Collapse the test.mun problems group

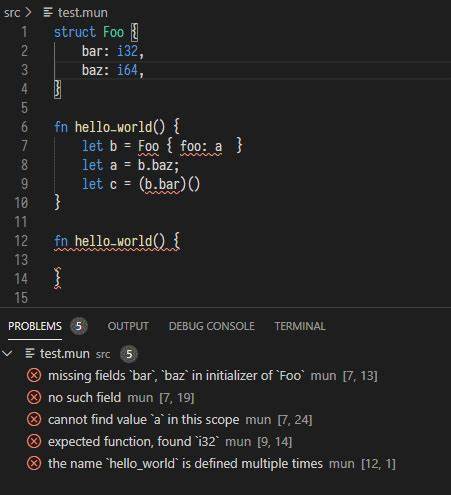pyautogui.click(x=7, y=353)
